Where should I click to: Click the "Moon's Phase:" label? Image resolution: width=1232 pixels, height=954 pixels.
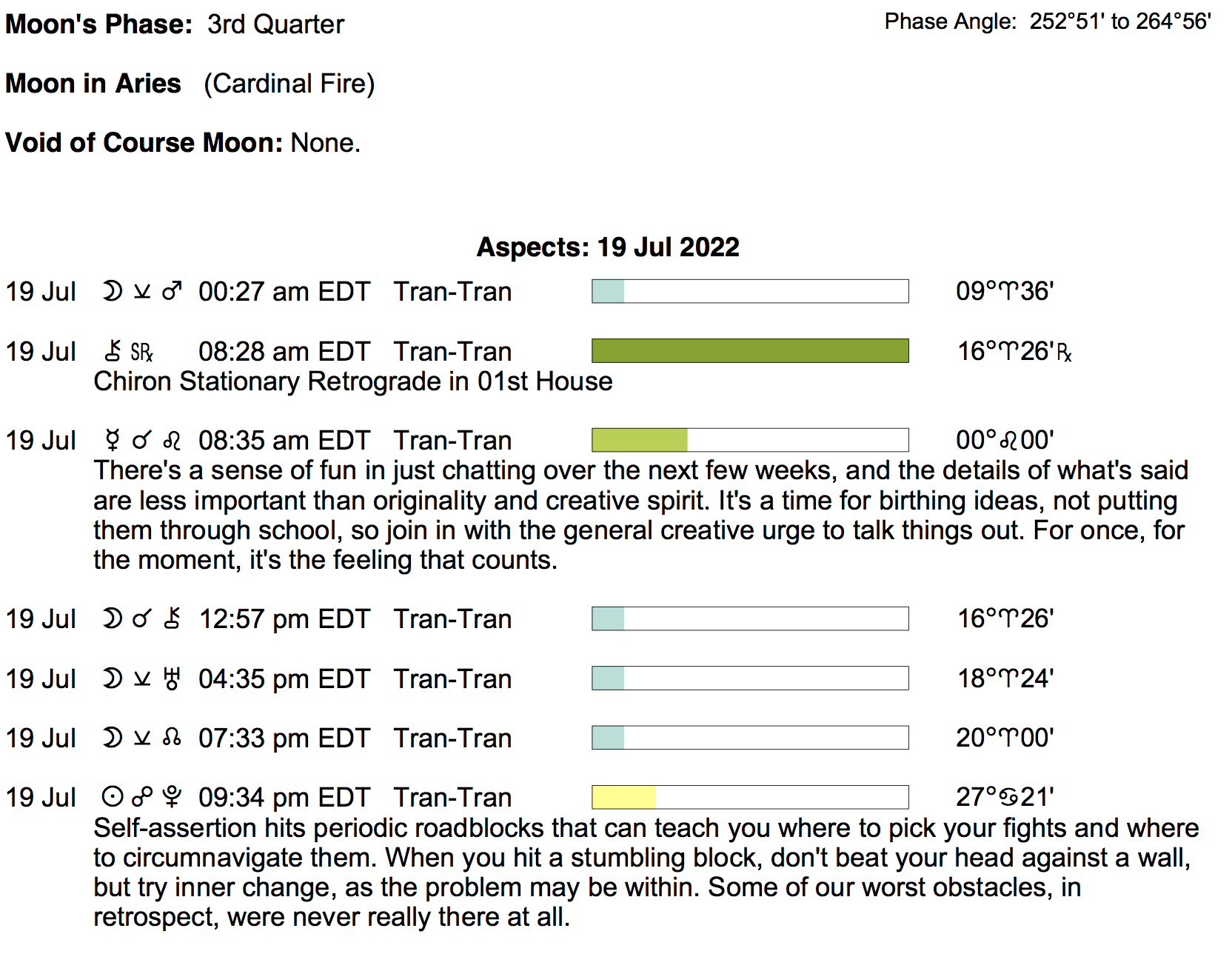coord(99,24)
